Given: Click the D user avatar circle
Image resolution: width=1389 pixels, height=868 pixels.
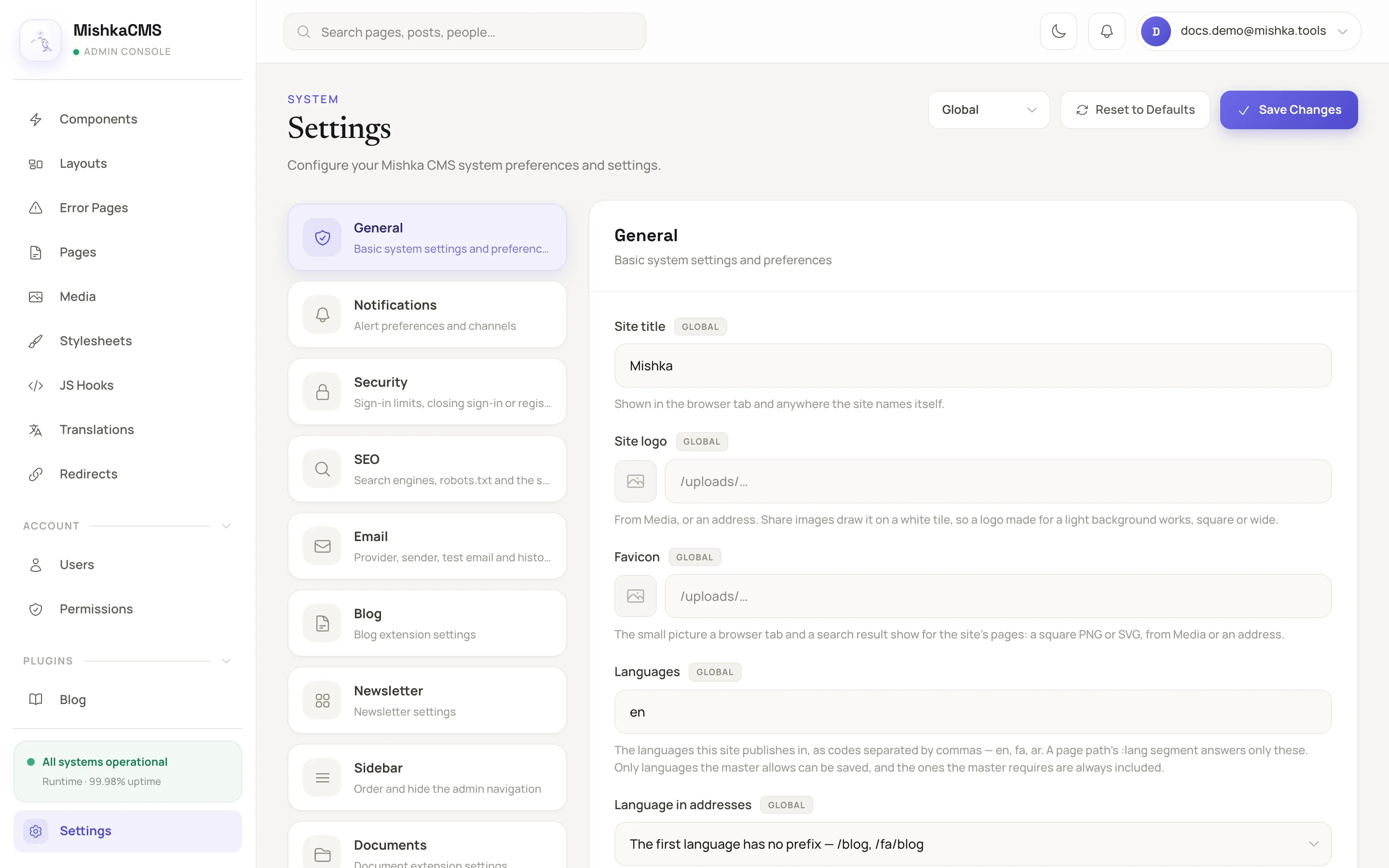Looking at the screenshot, I should 1156,31.
